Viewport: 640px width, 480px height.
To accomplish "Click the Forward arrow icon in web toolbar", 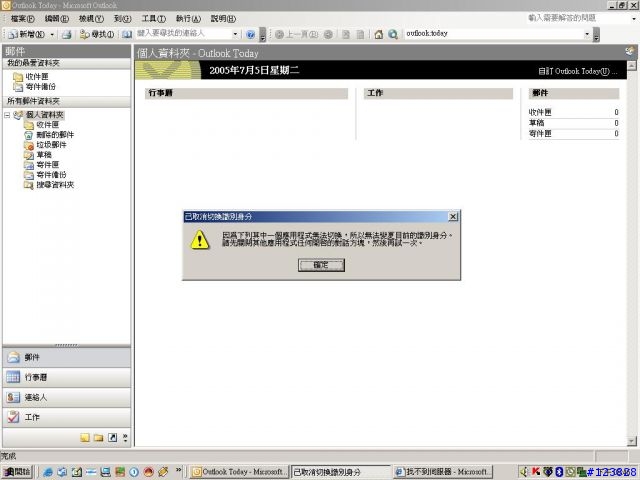I will 328,34.
